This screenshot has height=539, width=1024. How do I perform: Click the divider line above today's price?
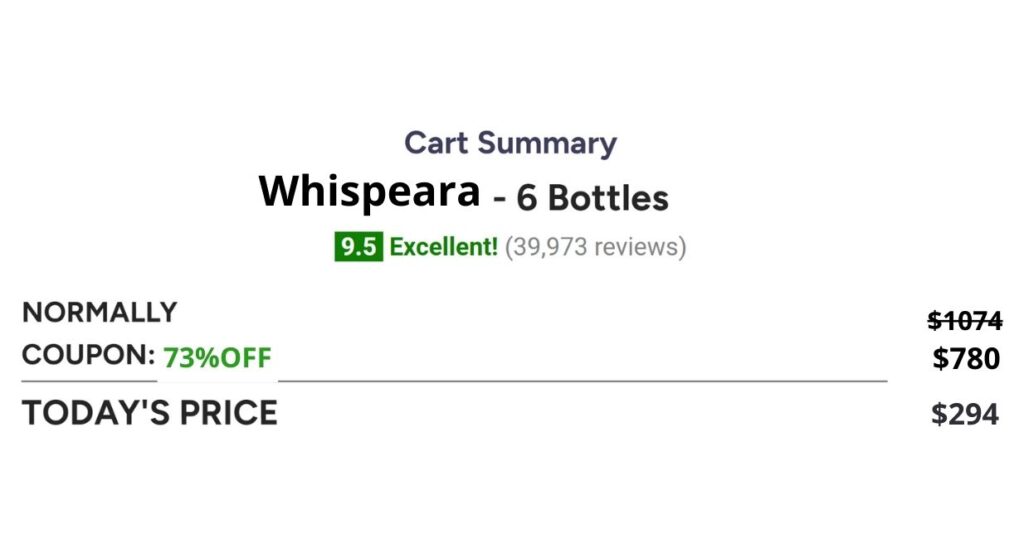[454, 381]
